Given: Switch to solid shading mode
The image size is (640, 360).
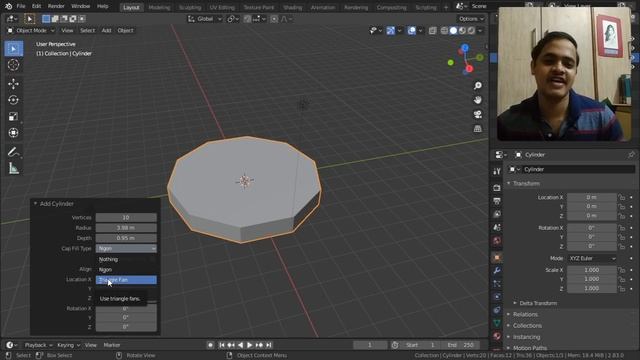Looking at the screenshot, I should click(x=453, y=31).
